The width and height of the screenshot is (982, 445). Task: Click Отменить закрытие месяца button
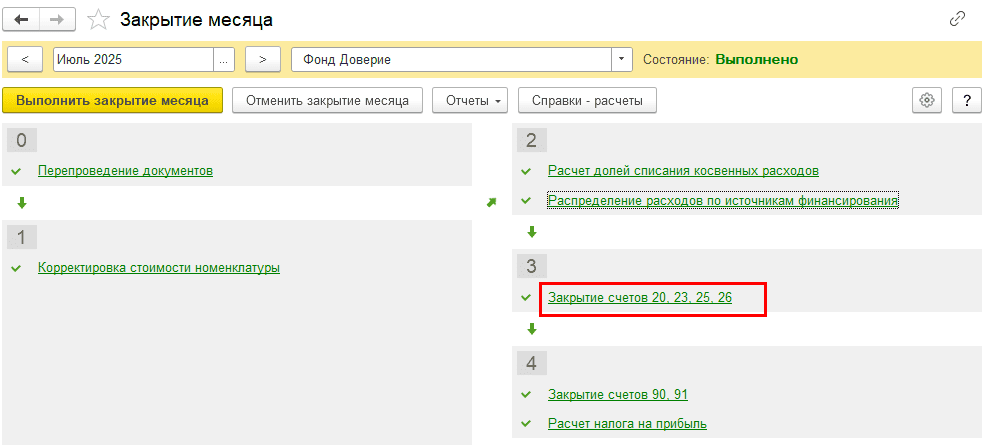pyautogui.click(x=327, y=100)
